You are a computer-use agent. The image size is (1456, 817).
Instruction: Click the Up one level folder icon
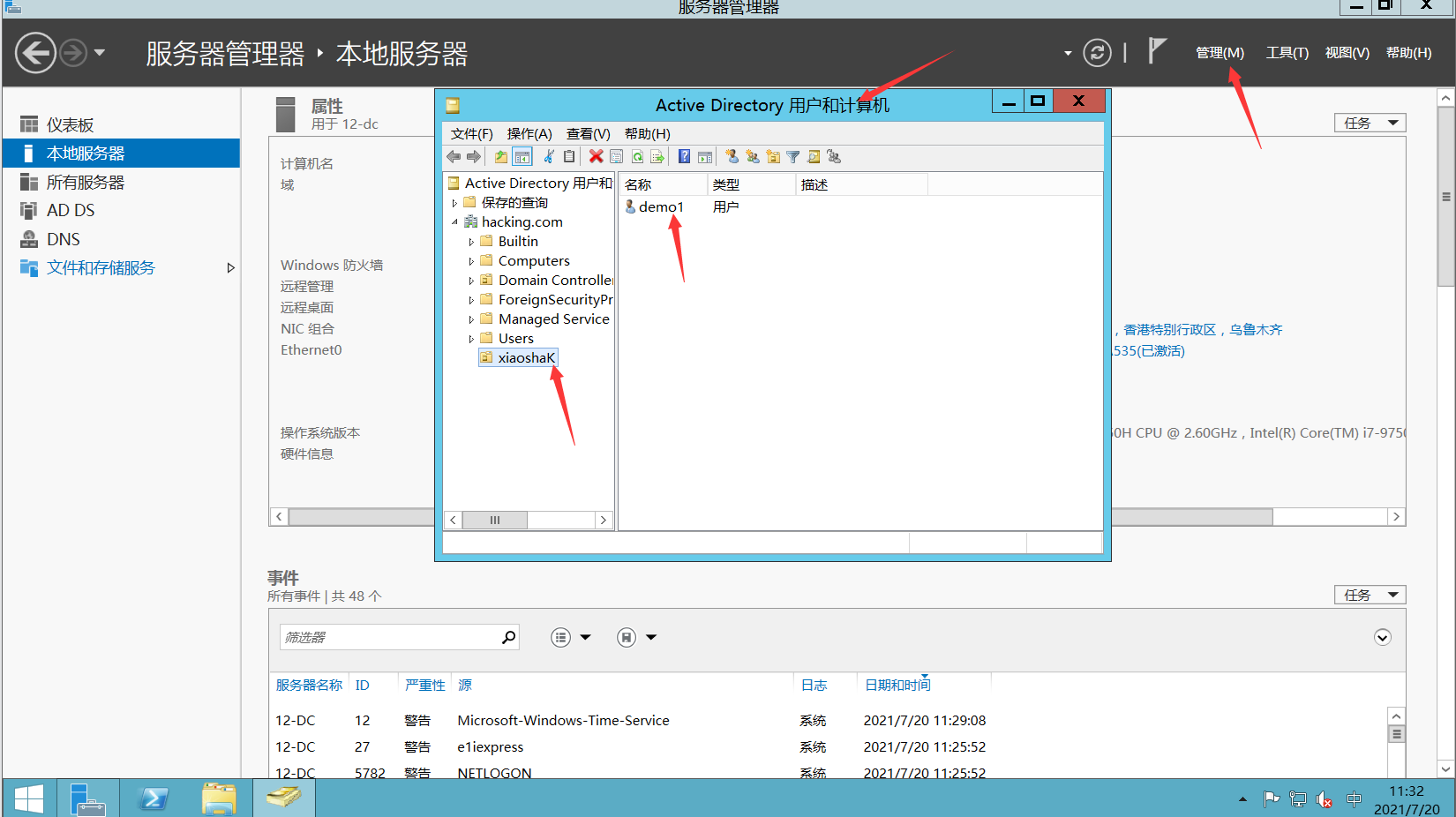(x=501, y=157)
